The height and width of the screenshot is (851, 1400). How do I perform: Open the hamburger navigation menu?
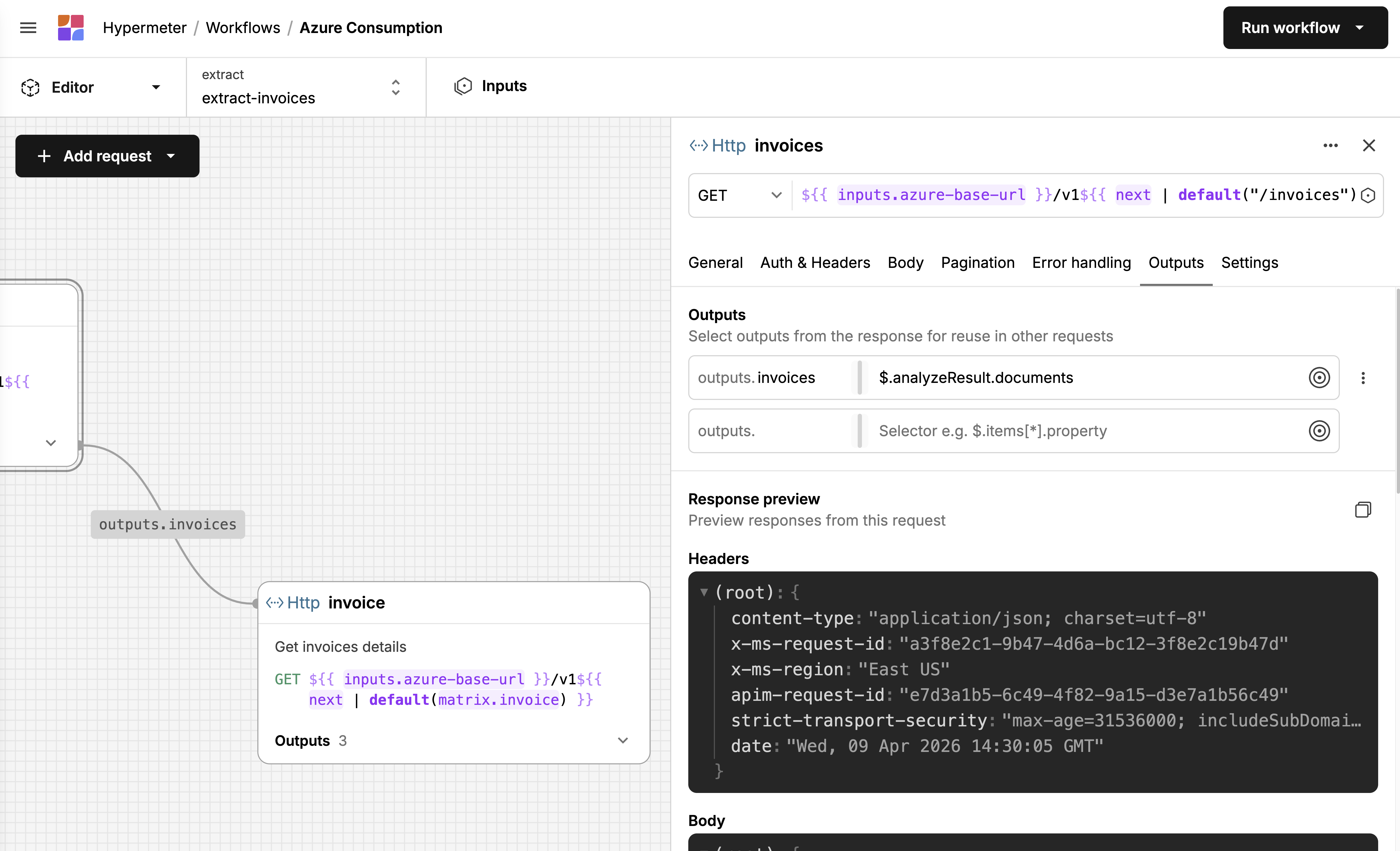(x=28, y=28)
